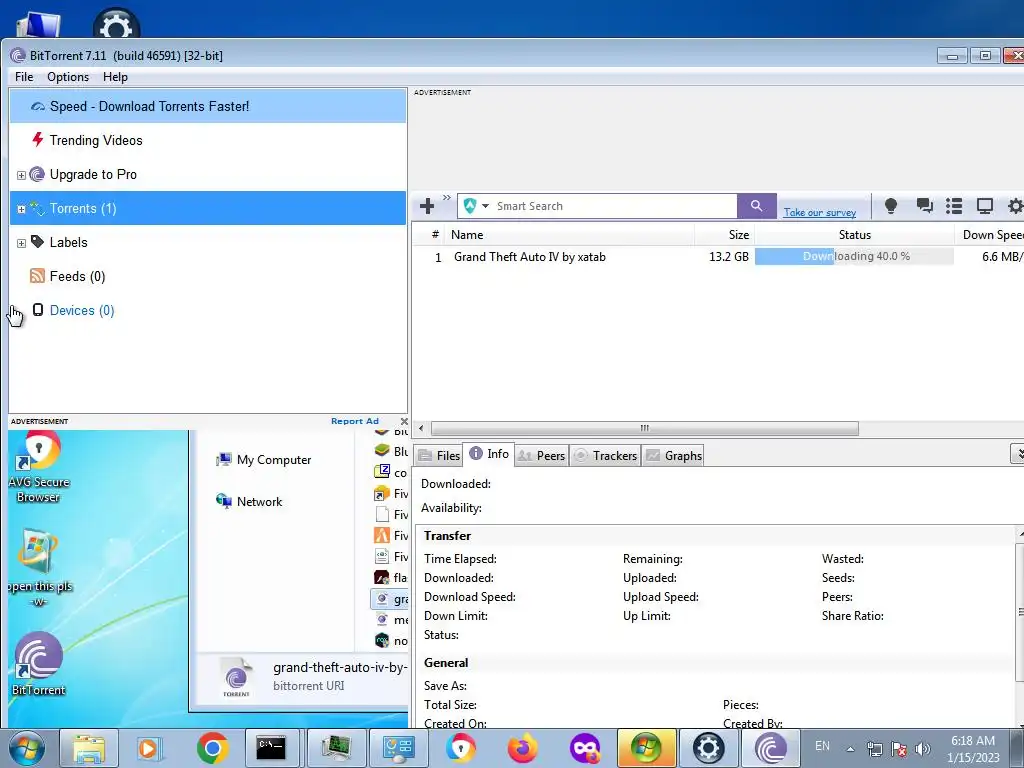Click the Devices phone icon
The width and height of the screenshot is (1024, 768).
point(38,310)
